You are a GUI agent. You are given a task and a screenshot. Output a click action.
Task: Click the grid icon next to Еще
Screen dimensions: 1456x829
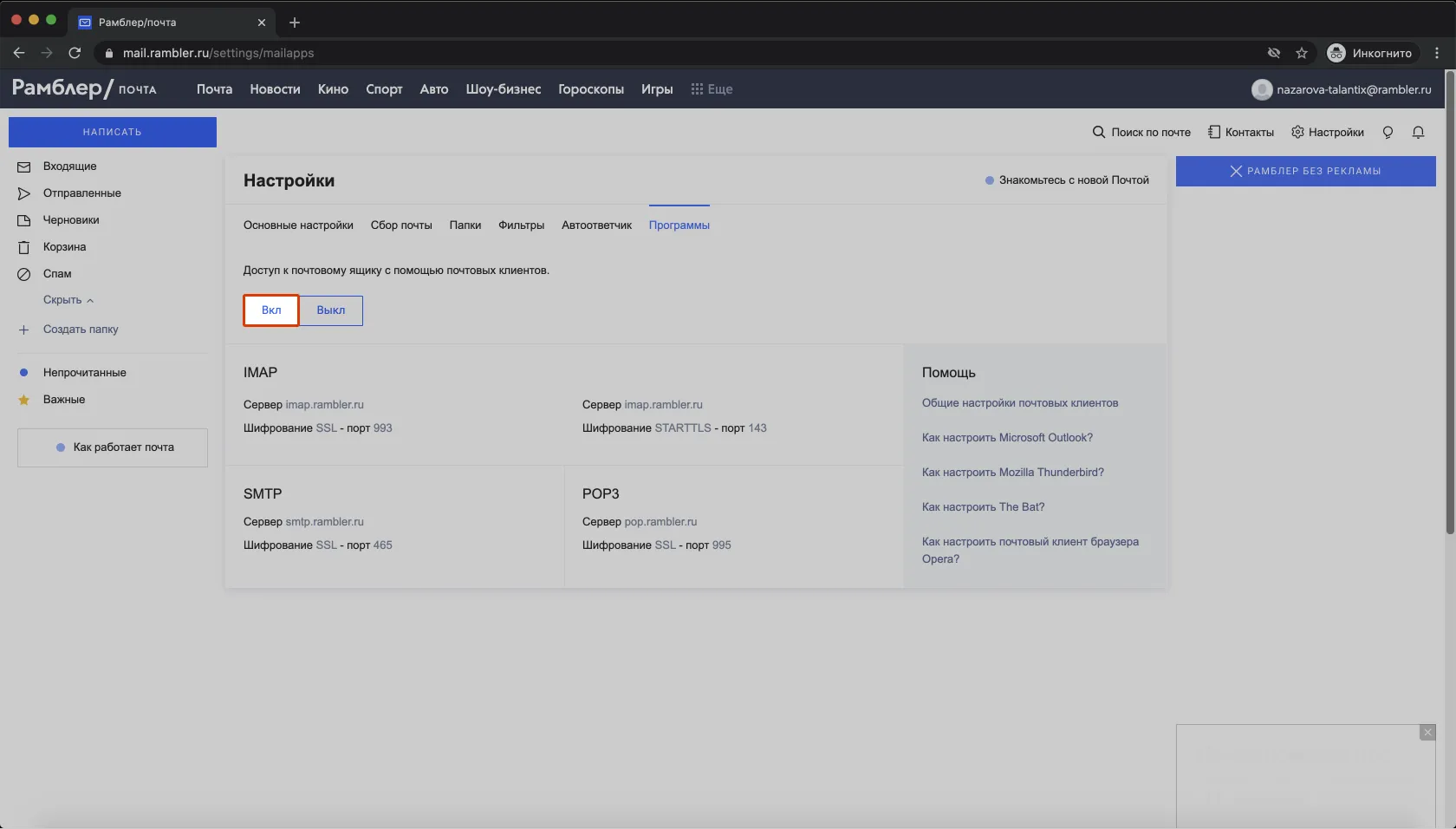[697, 89]
